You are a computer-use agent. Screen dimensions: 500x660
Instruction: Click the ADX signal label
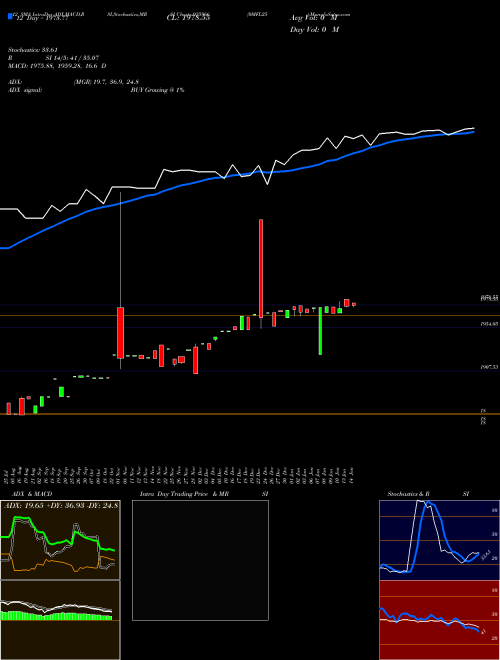[25, 90]
